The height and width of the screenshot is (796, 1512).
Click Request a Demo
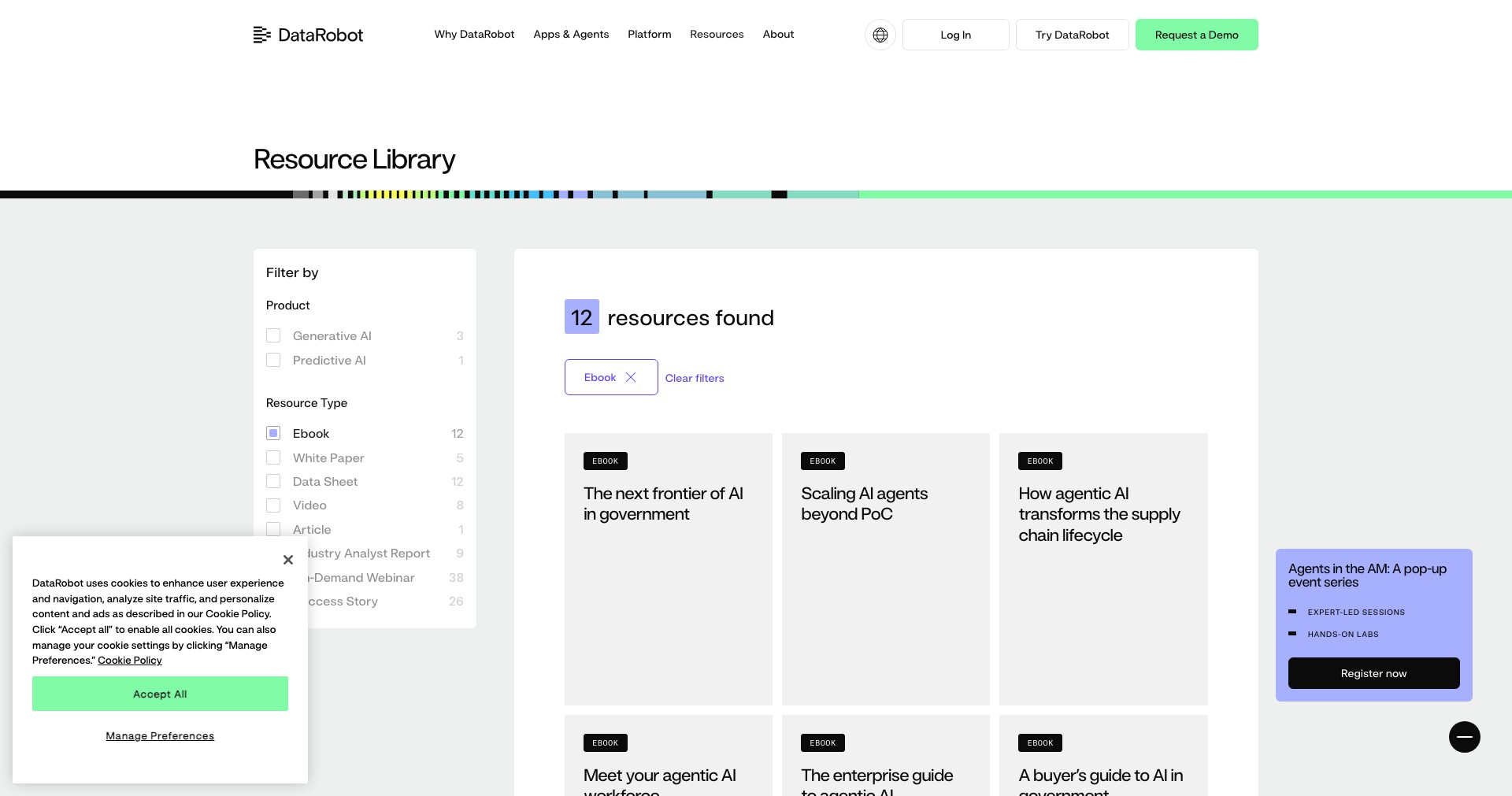tap(1197, 35)
